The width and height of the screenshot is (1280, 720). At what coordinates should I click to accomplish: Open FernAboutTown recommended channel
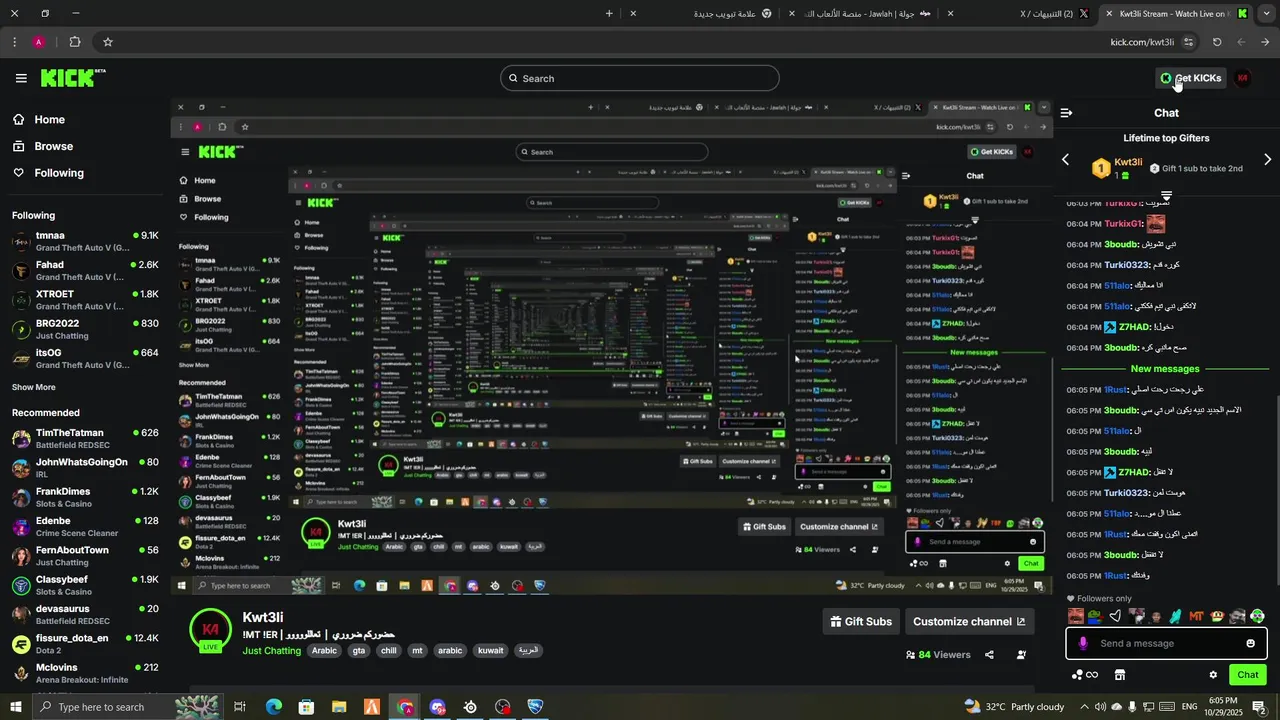tap(85, 556)
